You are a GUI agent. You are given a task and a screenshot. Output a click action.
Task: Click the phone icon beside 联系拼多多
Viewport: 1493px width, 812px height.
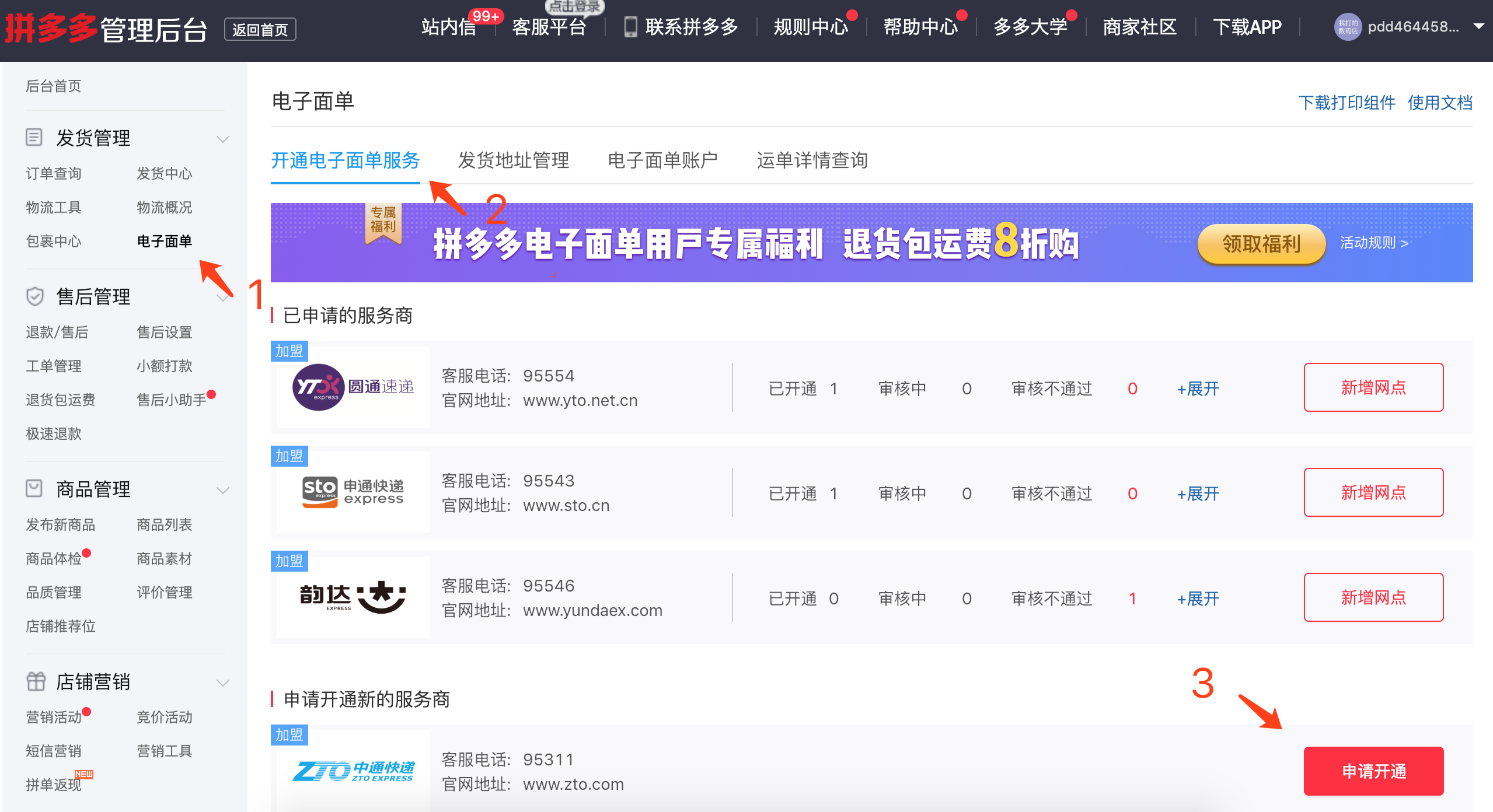[x=630, y=27]
